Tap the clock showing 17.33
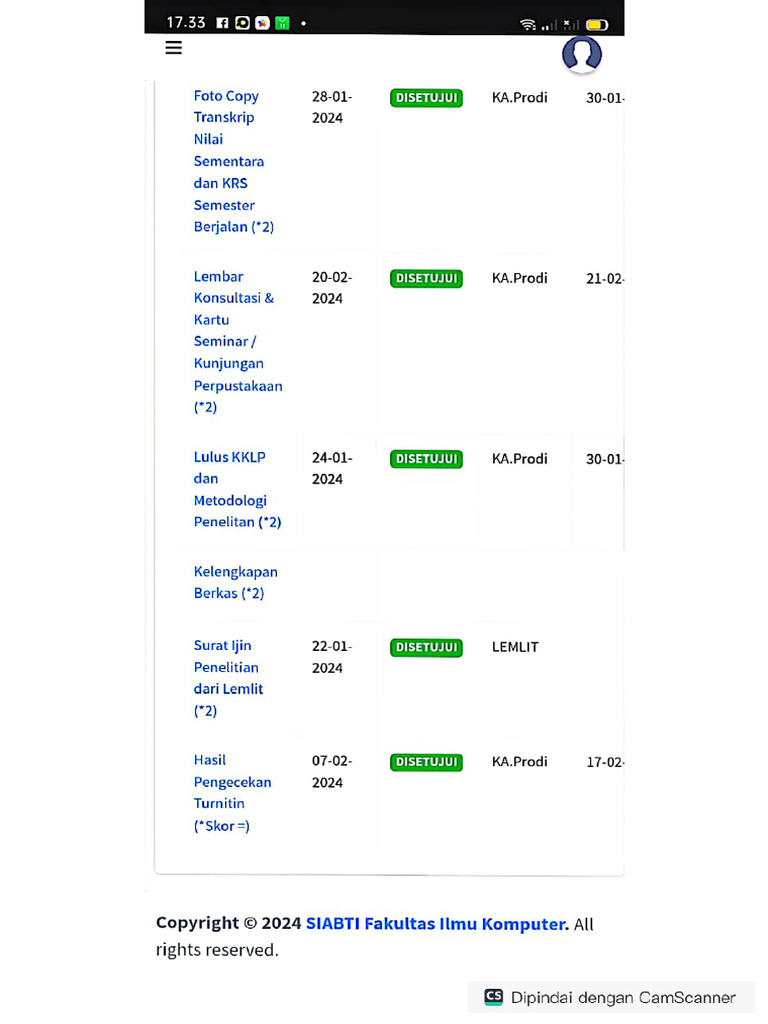The width and height of the screenshot is (768, 1024). [x=186, y=23]
